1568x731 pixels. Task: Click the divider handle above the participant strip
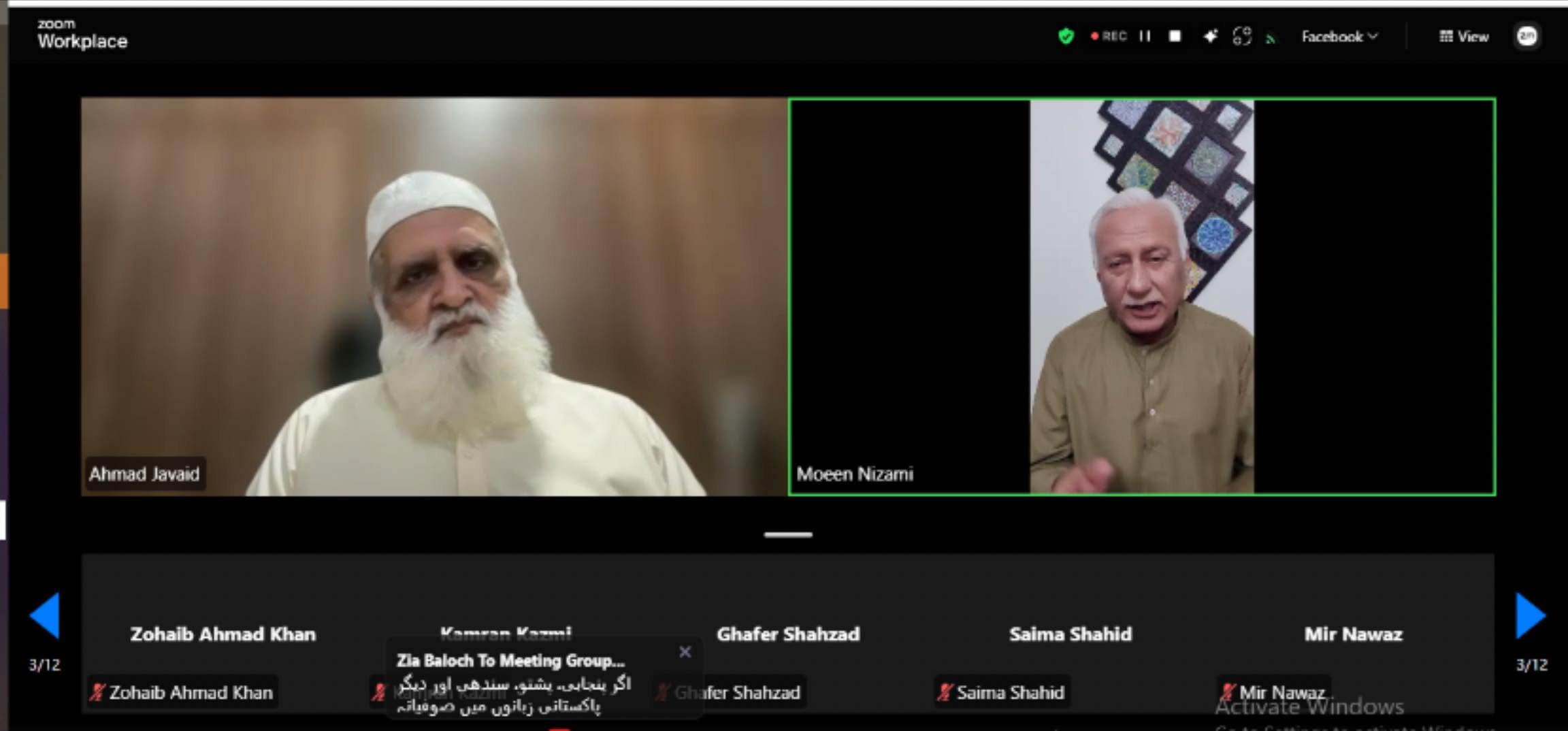click(x=788, y=535)
